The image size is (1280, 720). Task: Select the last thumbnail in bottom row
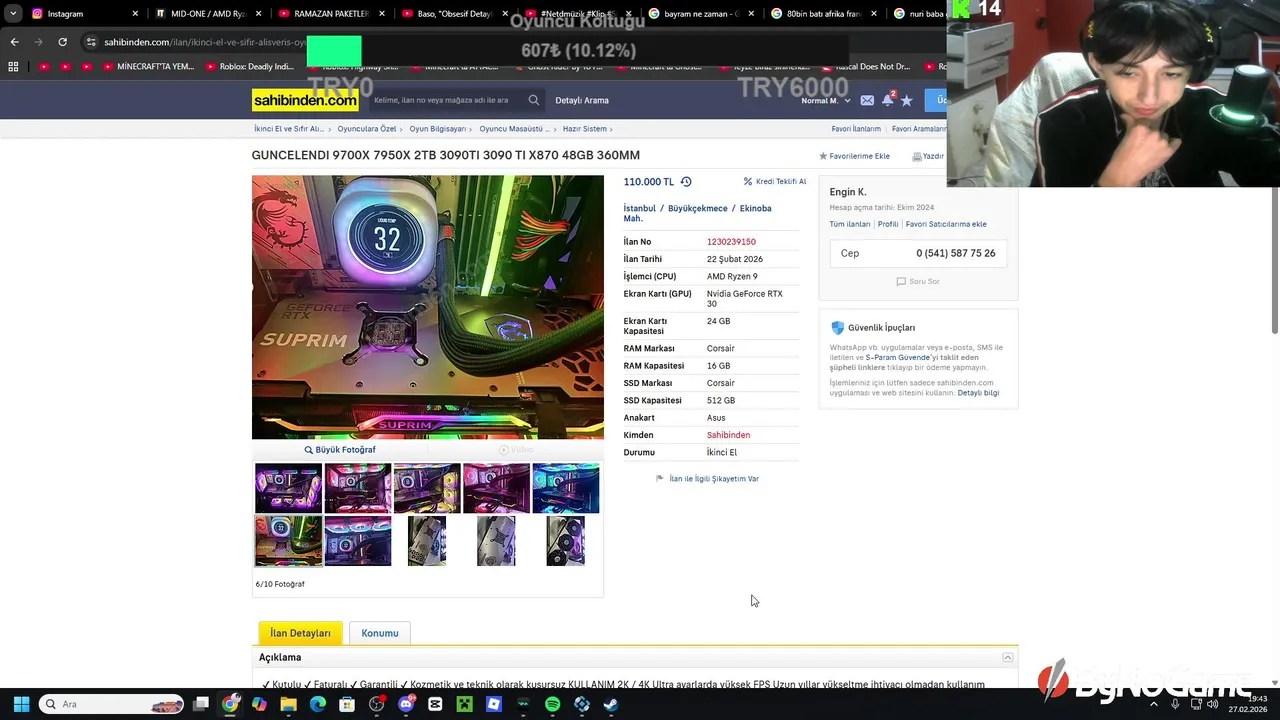pos(566,541)
